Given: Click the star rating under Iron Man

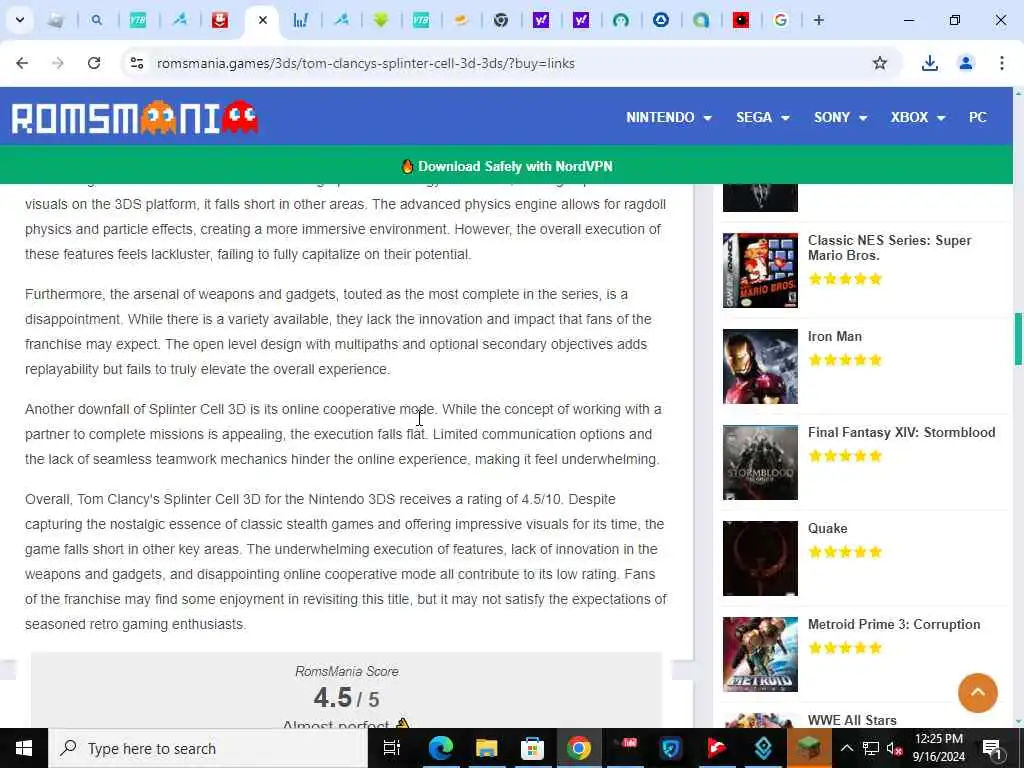Looking at the screenshot, I should (x=845, y=360).
